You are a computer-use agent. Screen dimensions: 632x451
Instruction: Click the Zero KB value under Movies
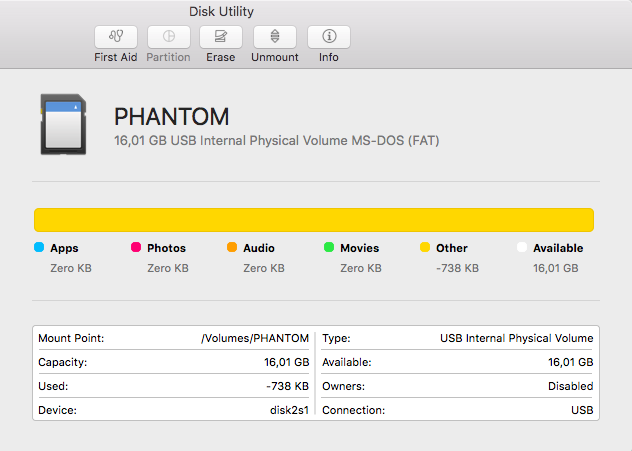pyautogui.click(x=361, y=268)
